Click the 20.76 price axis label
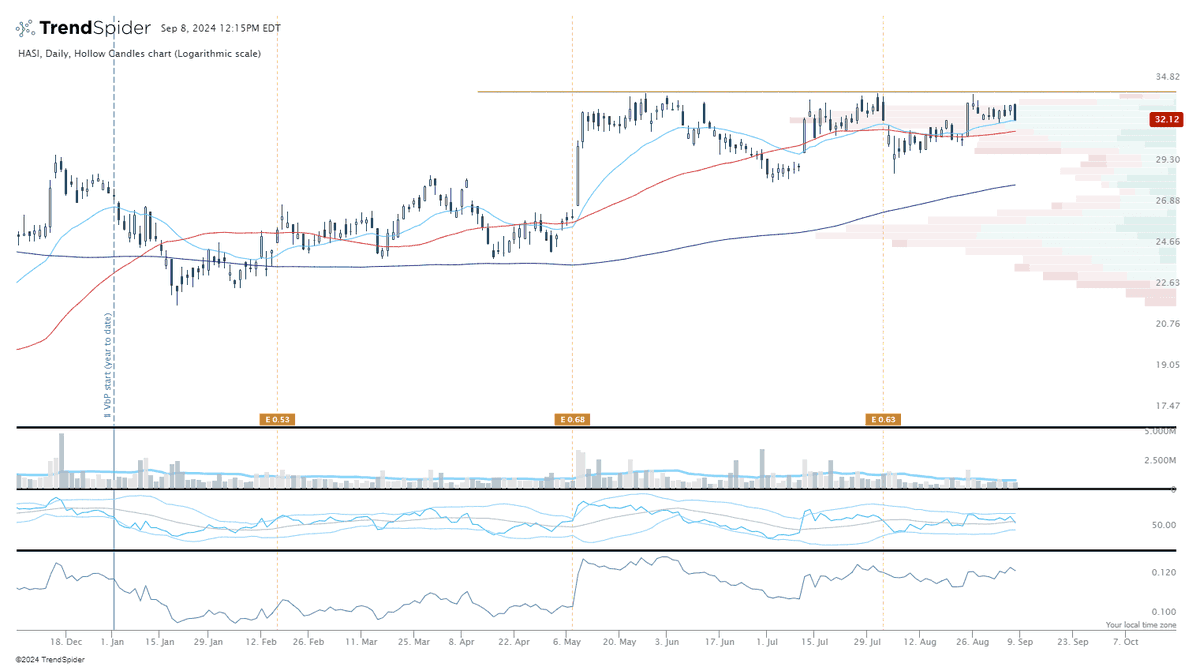1200x667 pixels. point(1166,323)
